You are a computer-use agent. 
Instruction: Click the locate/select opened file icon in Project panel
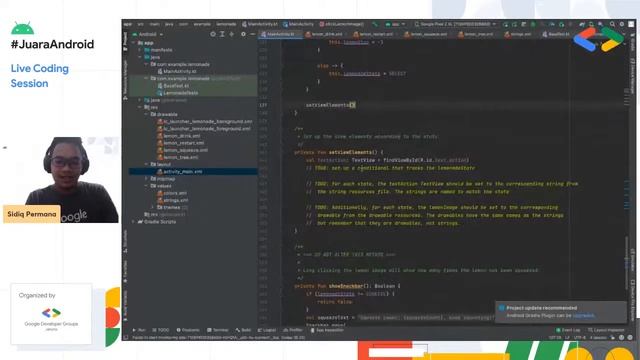pos(213,34)
